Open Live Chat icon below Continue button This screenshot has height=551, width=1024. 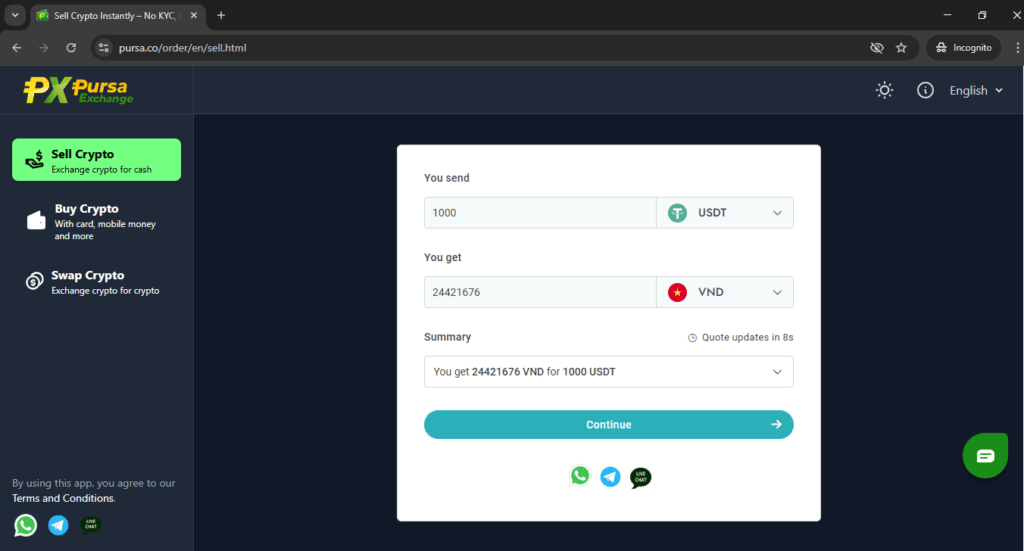point(641,478)
